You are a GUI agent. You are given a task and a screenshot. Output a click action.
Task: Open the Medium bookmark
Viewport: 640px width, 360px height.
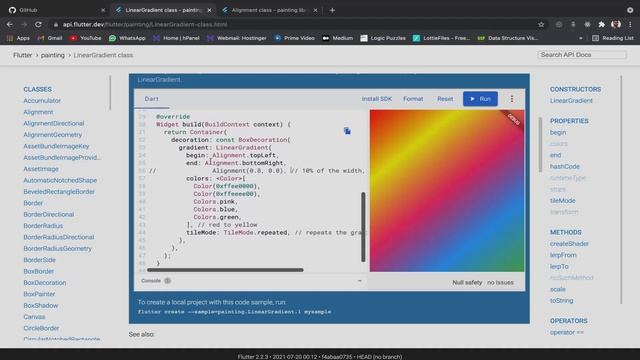[338, 38]
